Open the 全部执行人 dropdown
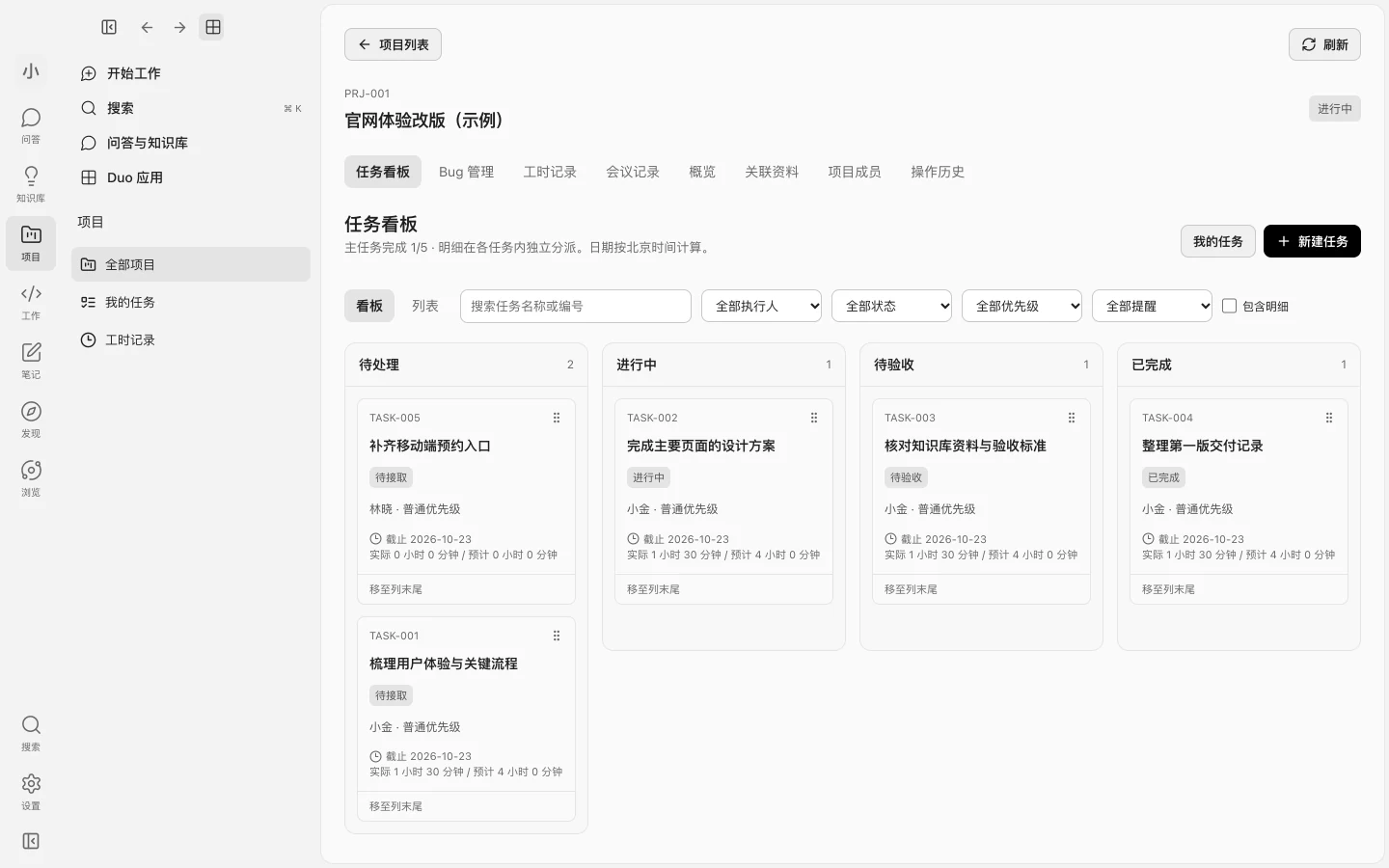This screenshot has width=1389, height=868. [761, 306]
